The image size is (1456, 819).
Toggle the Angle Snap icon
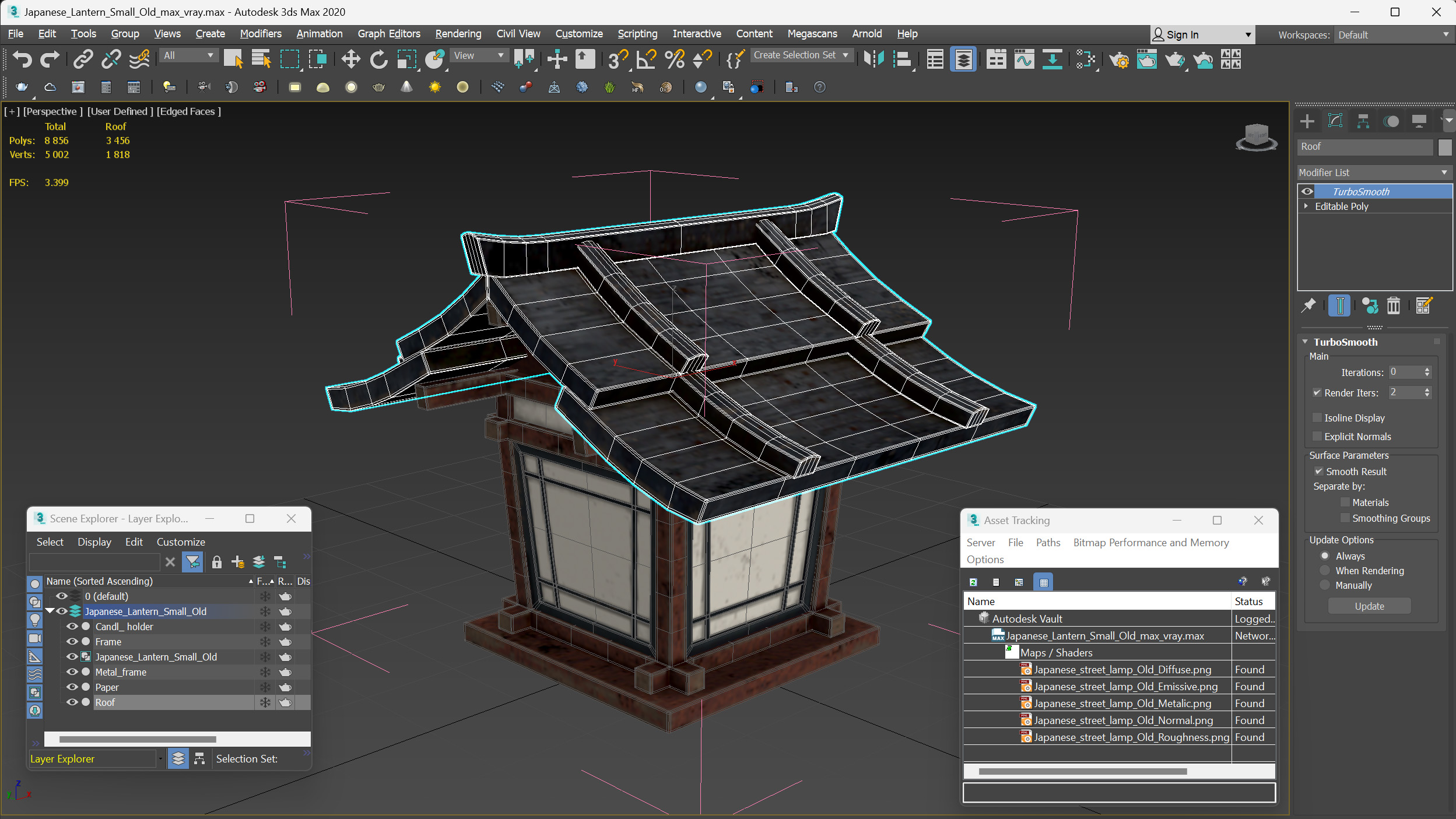pos(646,59)
